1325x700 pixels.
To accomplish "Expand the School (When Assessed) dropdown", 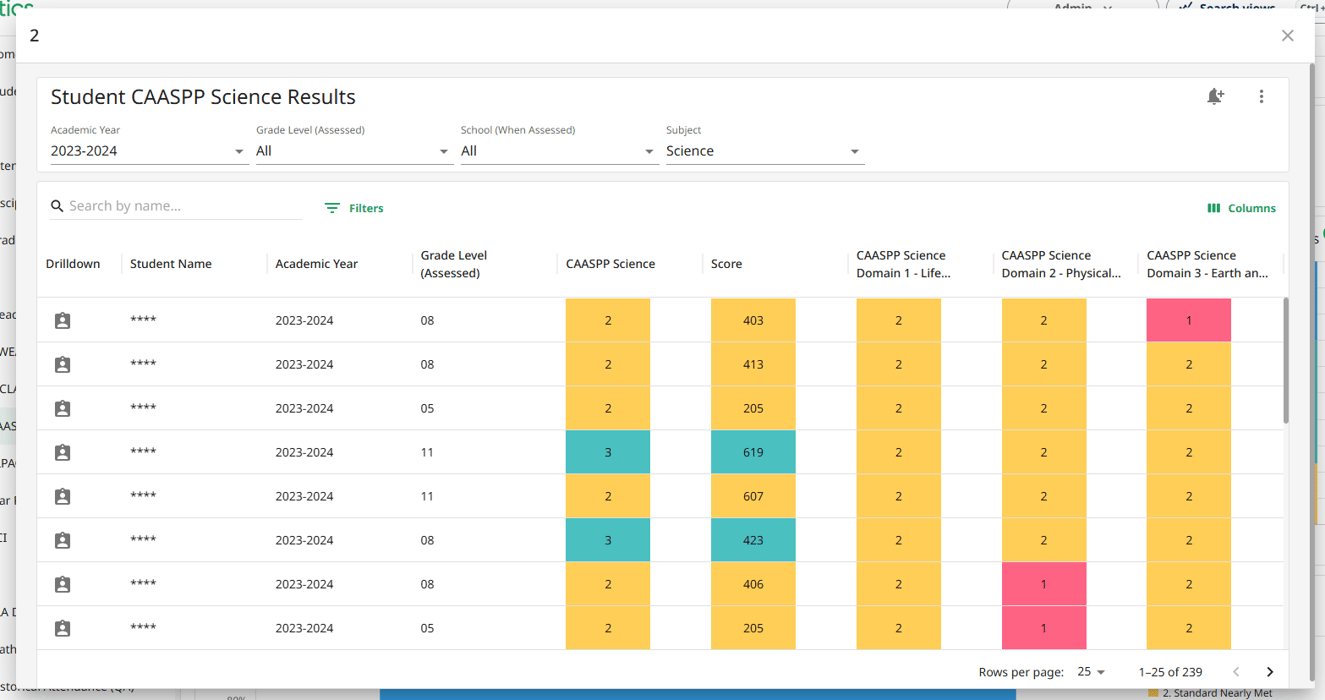I will 558,151.
